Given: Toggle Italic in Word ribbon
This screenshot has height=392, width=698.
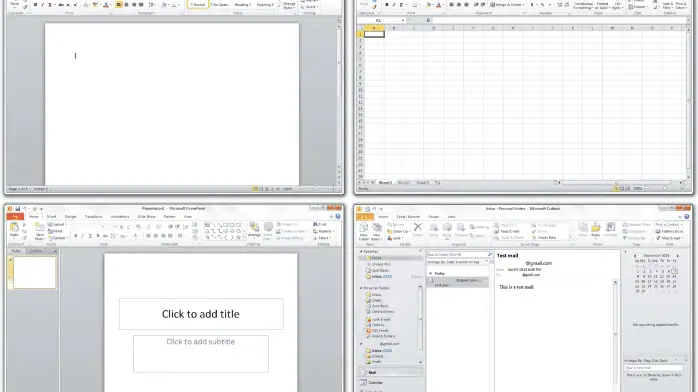Looking at the screenshot, I should (42, 5).
